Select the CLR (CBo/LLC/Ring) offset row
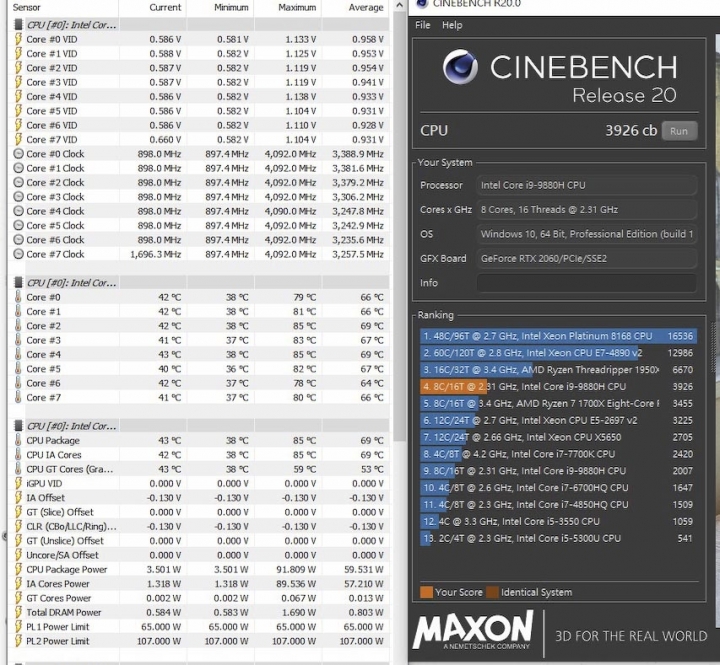The width and height of the screenshot is (720, 665). coord(199,526)
